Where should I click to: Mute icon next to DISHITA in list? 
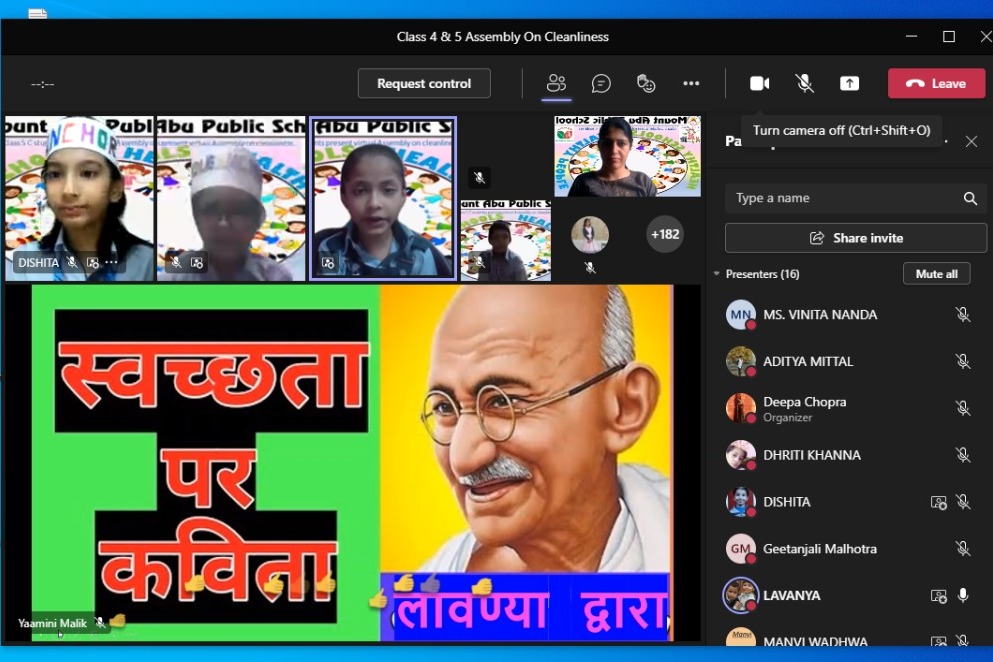pyautogui.click(x=963, y=502)
